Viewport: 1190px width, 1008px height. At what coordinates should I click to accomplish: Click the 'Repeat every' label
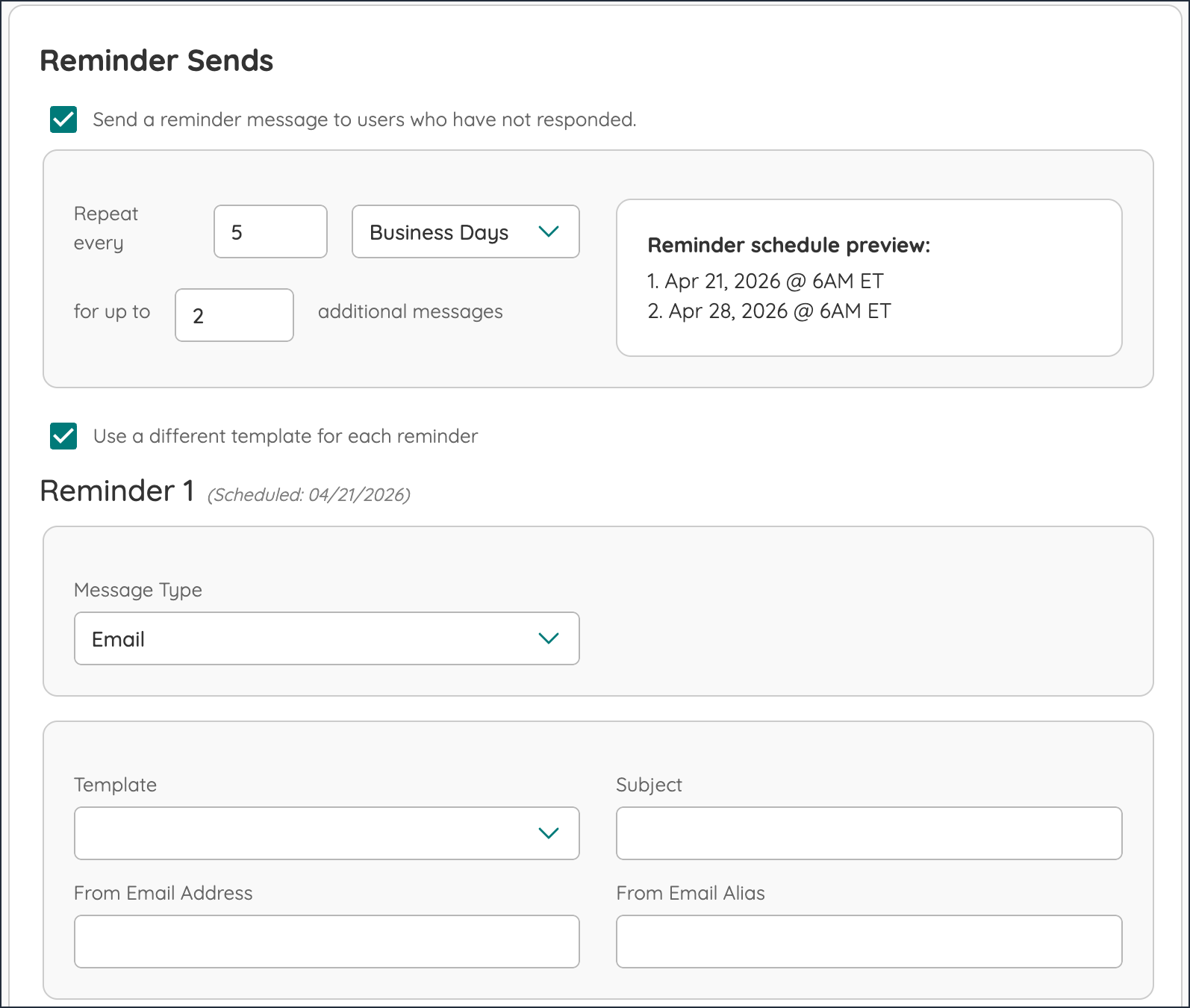[106, 228]
